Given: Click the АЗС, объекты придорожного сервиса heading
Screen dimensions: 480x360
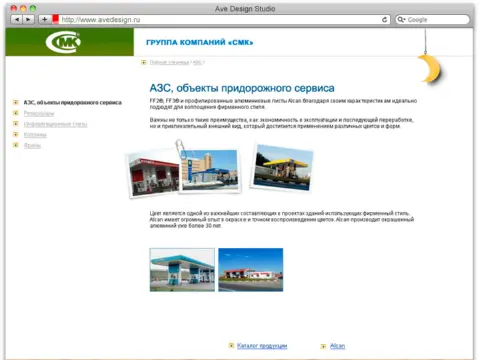Looking at the screenshot, I should [x=242, y=88].
